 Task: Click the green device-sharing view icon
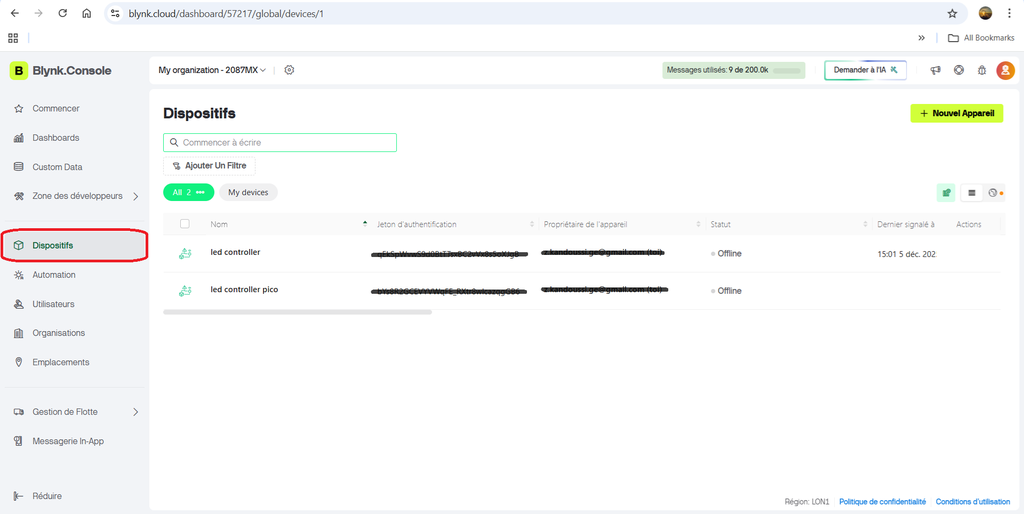(x=946, y=193)
